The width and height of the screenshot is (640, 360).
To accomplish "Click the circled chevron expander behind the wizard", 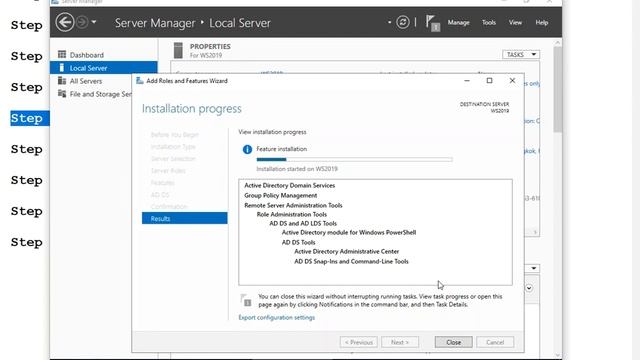I will (529, 288).
